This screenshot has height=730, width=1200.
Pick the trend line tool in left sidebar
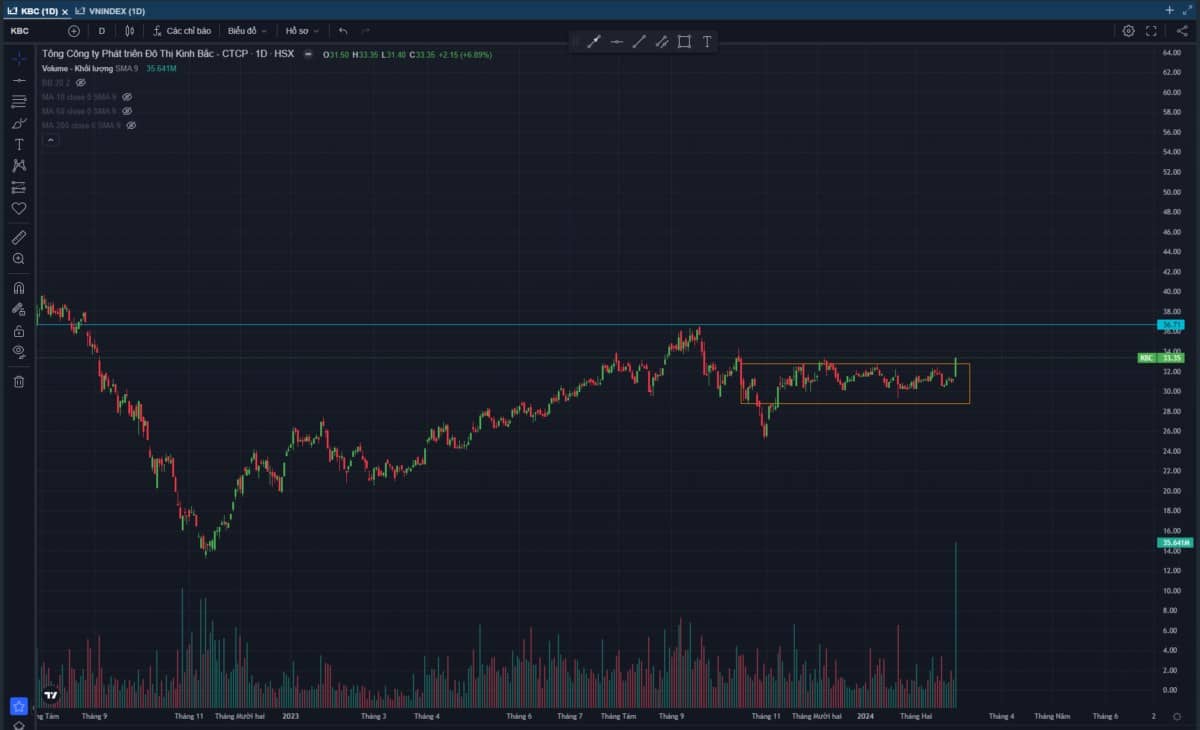[19, 80]
